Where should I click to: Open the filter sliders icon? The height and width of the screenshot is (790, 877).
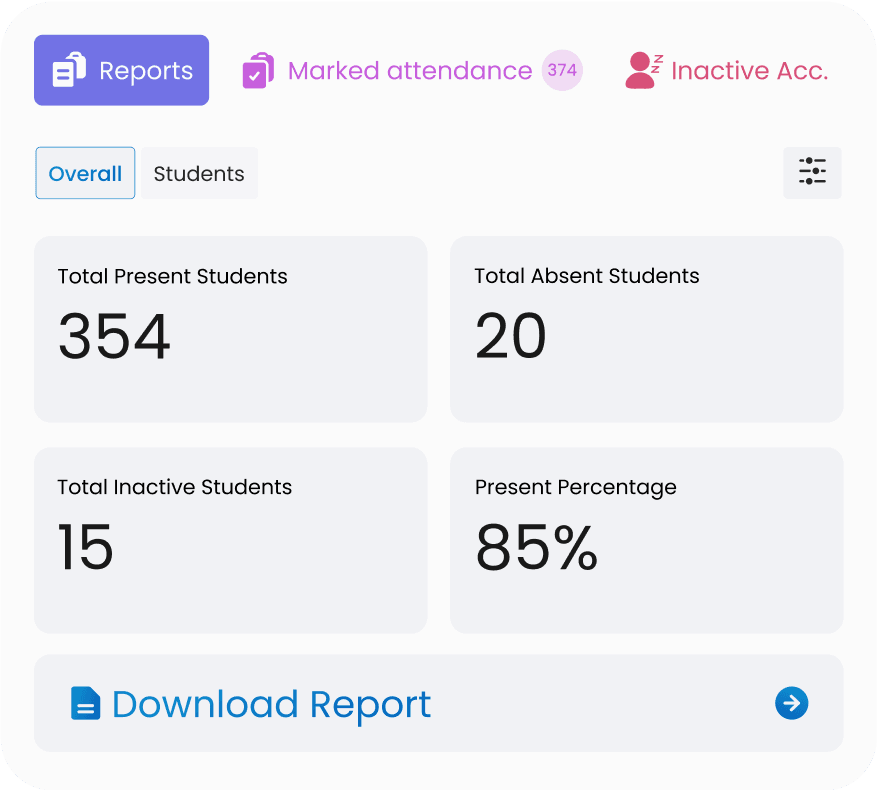pos(811,172)
